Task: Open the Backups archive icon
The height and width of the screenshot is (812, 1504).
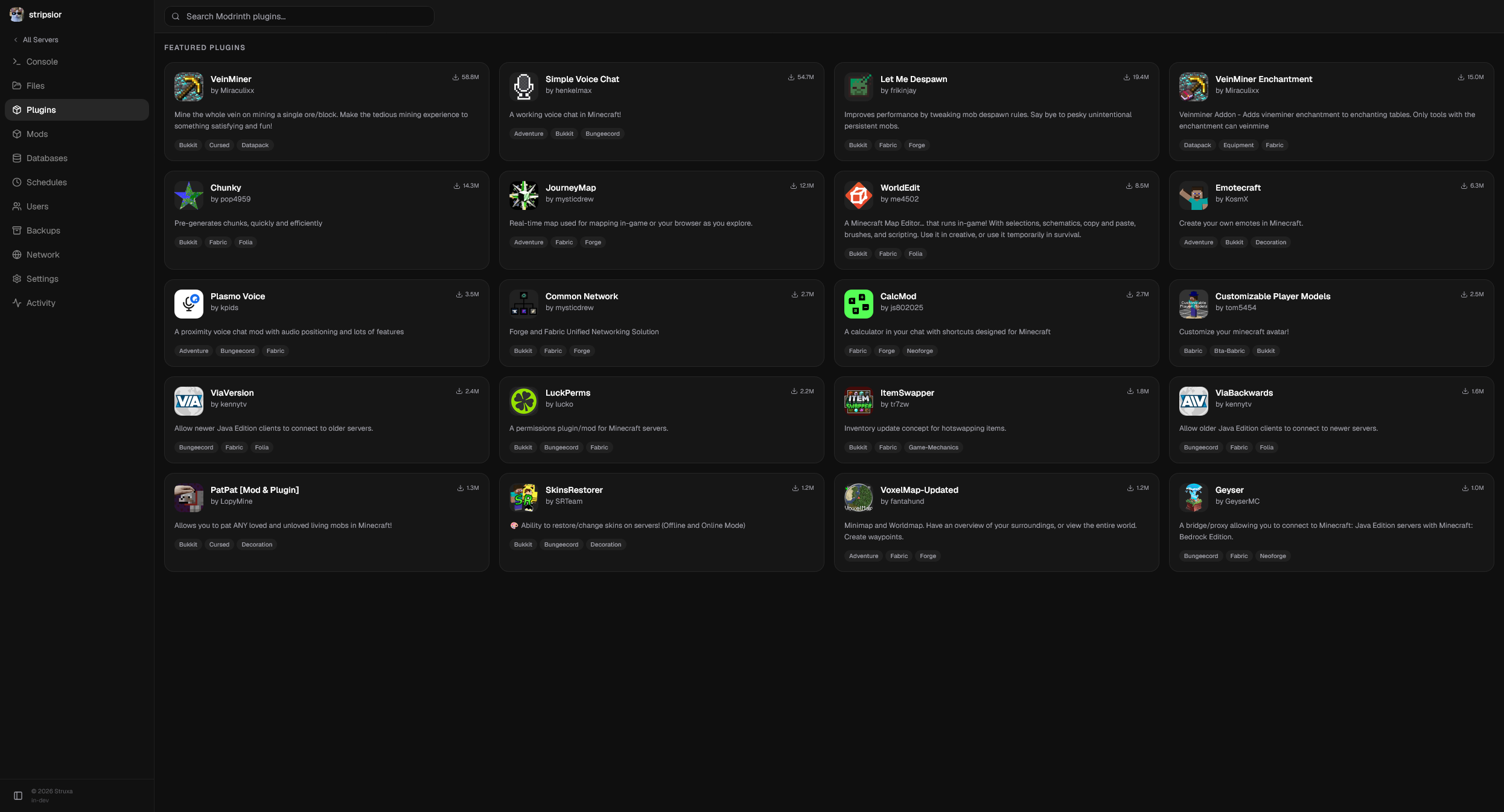Action: pos(17,230)
